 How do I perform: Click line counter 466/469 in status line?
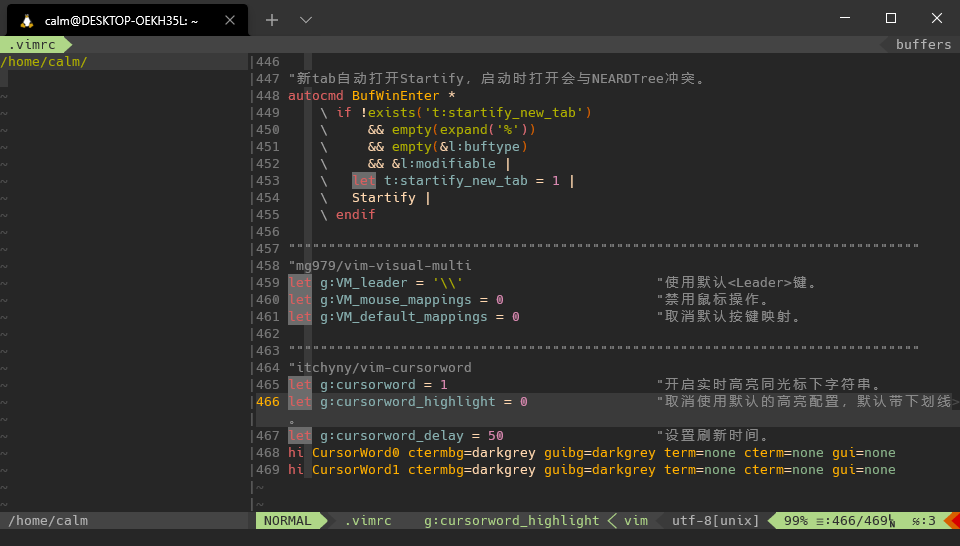[x=860, y=521]
